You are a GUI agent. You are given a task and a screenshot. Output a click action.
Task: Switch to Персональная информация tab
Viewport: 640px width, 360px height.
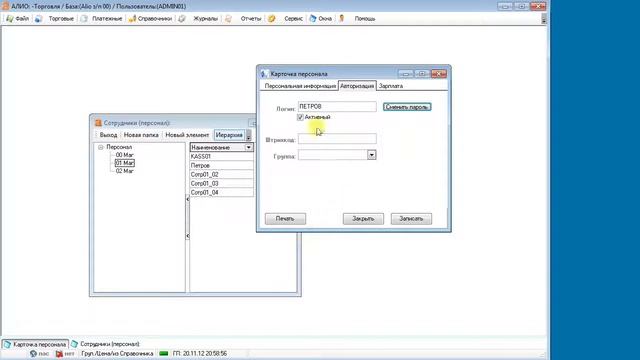pyautogui.click(x=300, y=86)
